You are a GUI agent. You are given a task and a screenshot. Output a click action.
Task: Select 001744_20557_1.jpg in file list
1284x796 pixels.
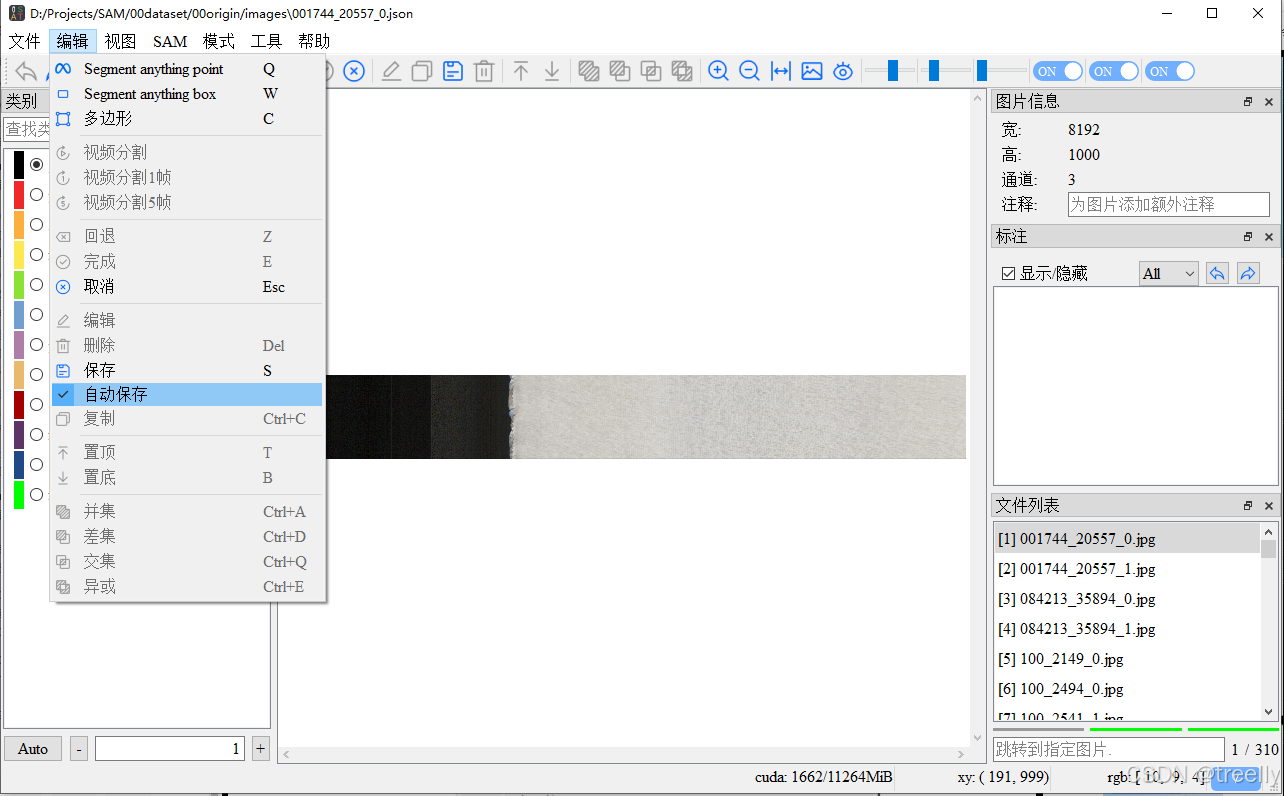(1128, 569)
